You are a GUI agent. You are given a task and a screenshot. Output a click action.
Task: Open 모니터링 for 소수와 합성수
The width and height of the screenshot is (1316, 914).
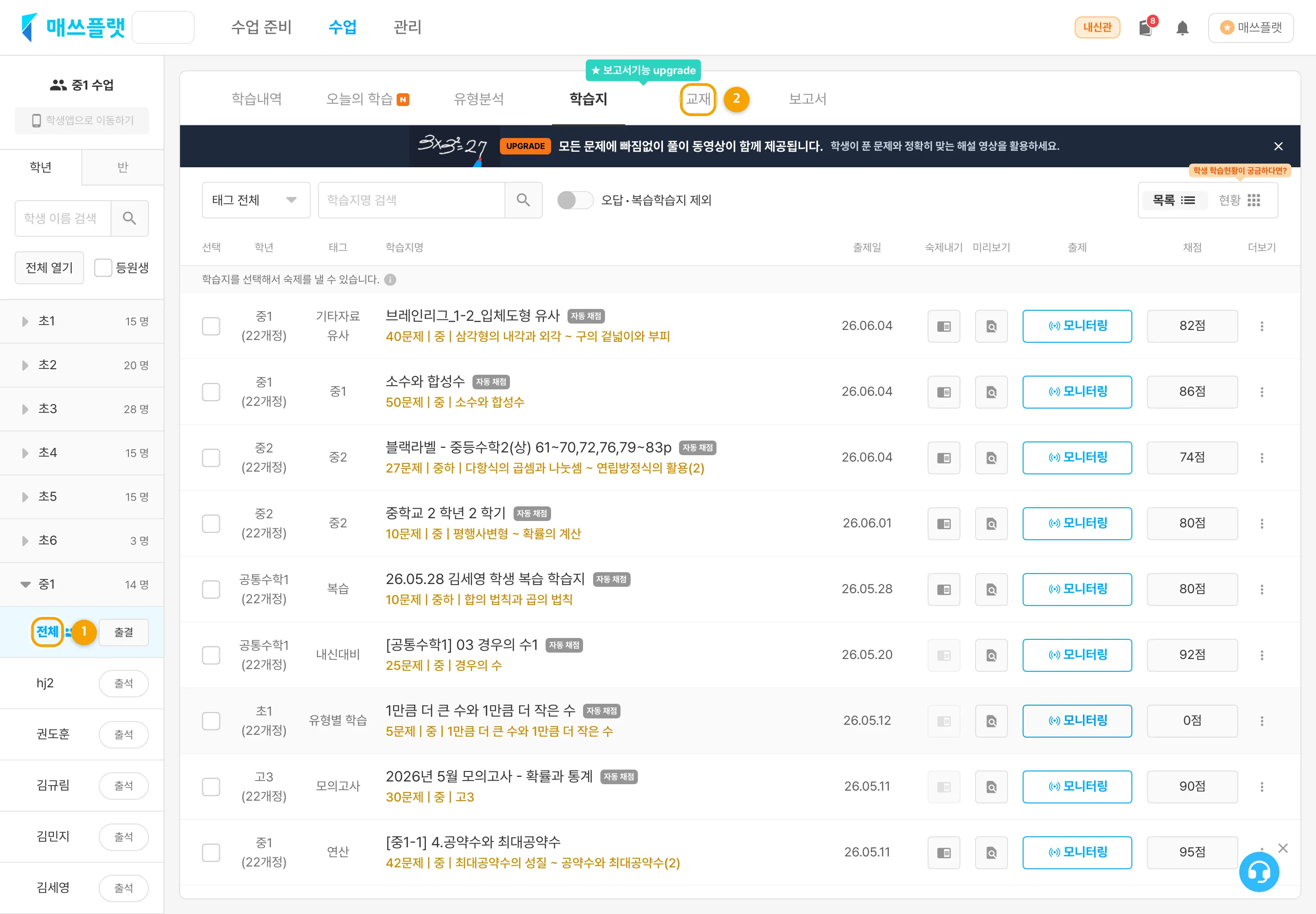point(1077,392)
